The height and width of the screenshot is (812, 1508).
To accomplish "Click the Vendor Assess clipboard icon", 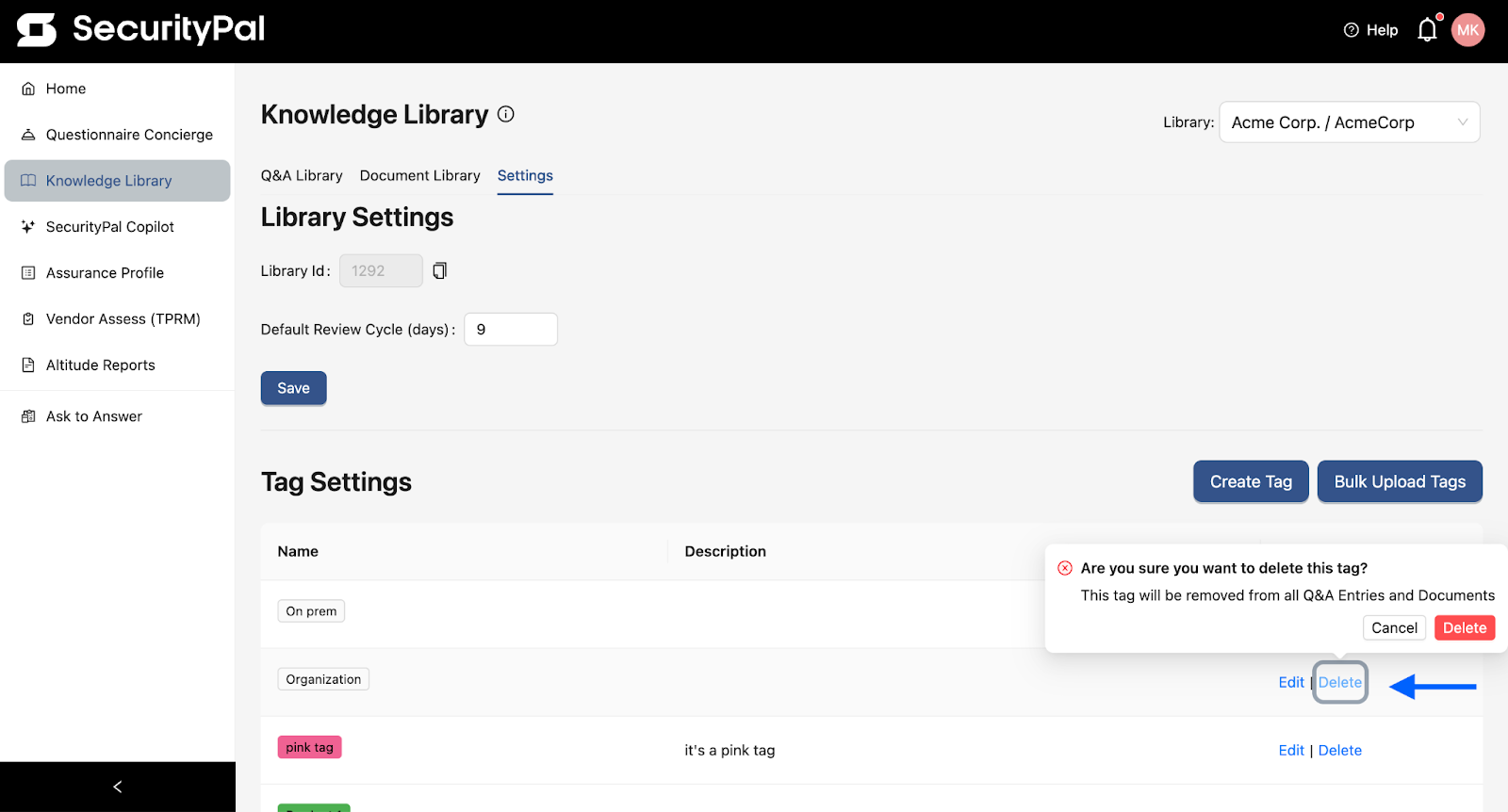I will [28, 319].
